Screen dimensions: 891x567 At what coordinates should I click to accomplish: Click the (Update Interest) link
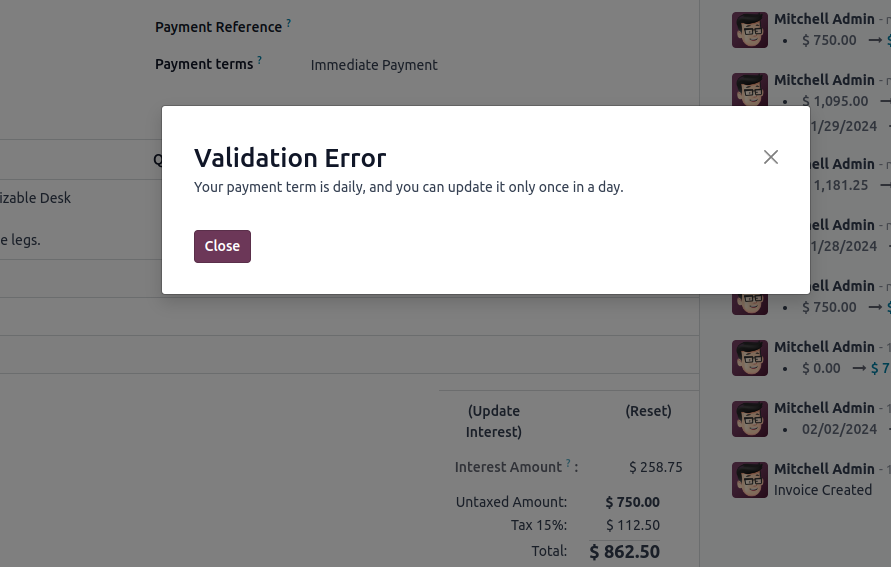[494, 421]
